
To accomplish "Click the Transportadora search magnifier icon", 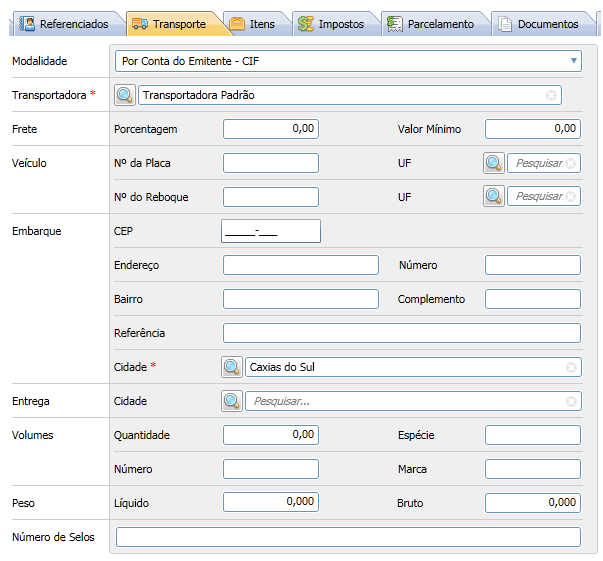I will (125, 95).
